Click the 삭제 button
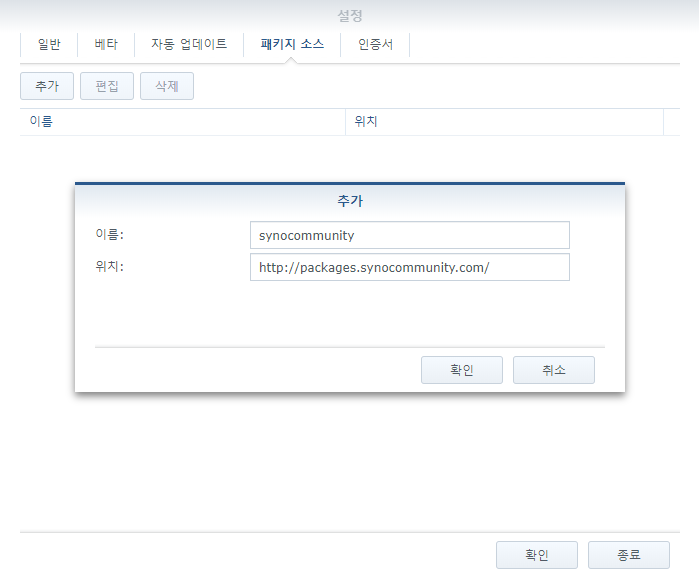 [167, 86]
